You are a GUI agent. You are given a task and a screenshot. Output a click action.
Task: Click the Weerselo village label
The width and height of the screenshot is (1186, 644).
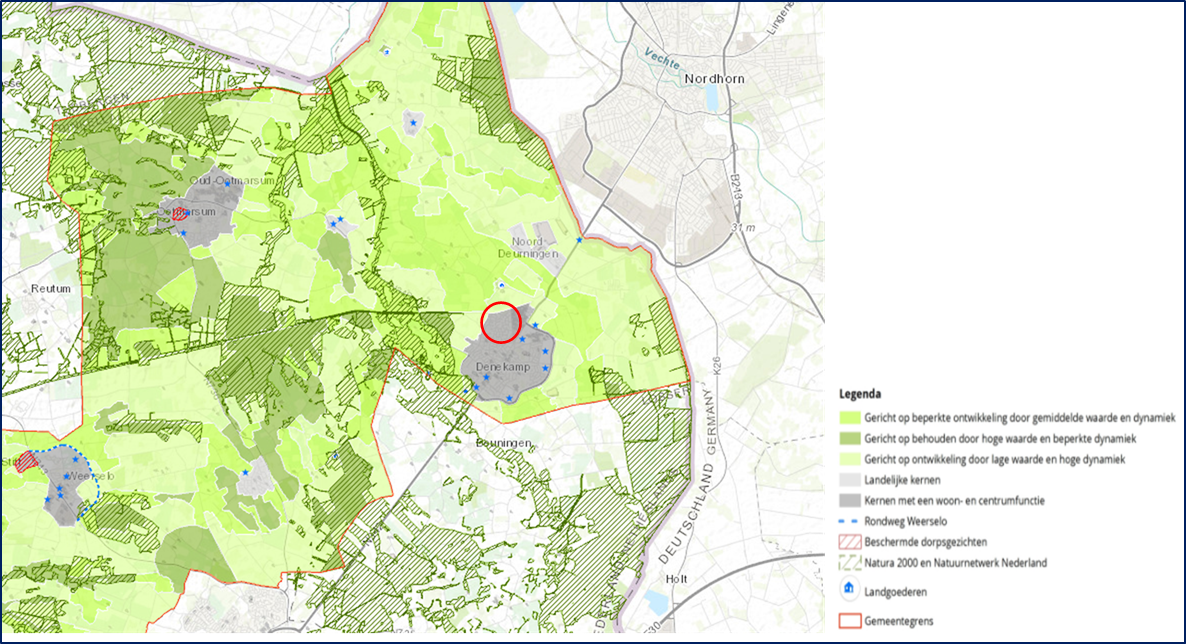pos(91,476)
